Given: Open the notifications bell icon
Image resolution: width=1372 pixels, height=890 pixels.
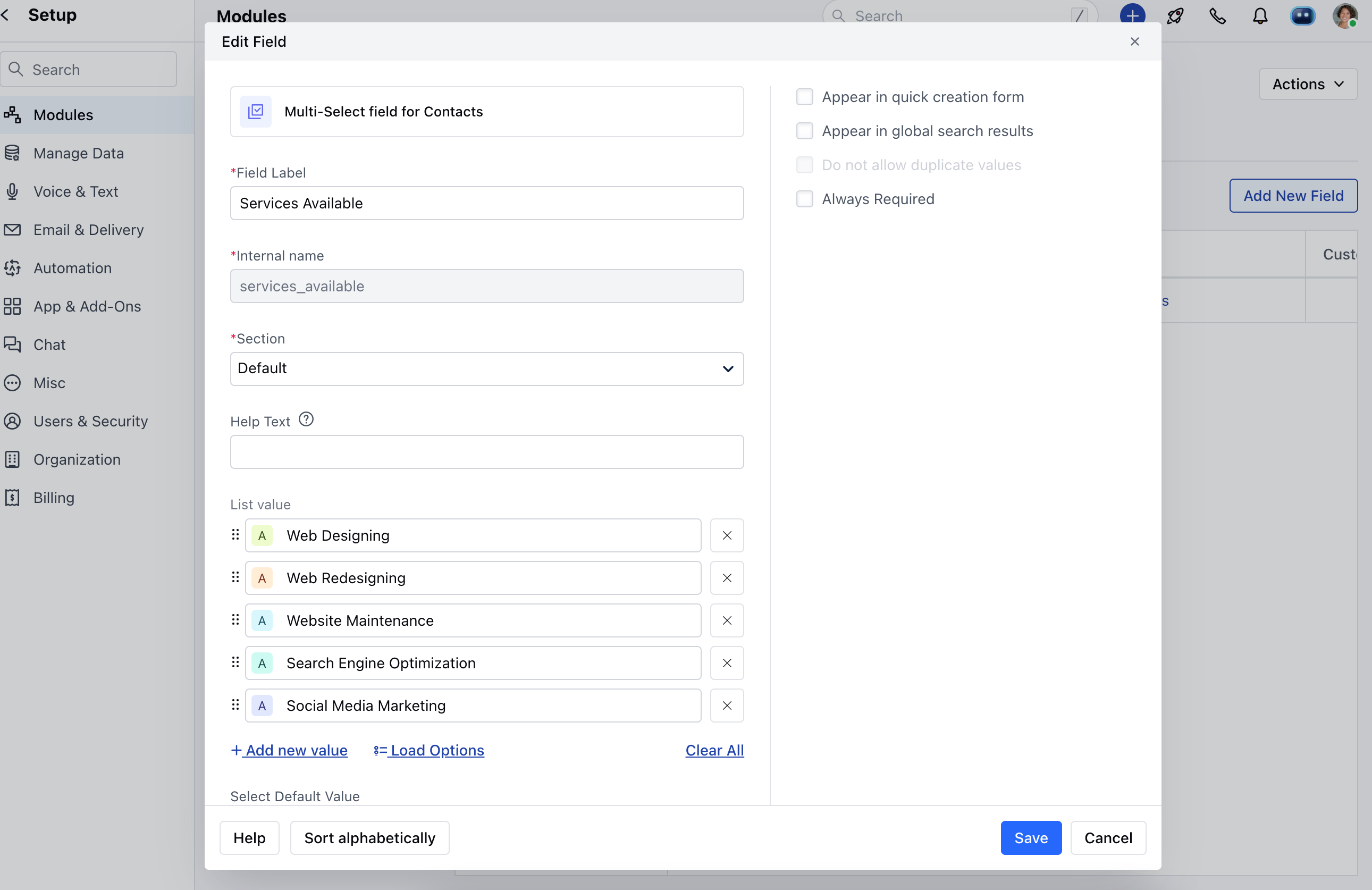Looking at the screenshot, I should (x=1260, y=15).
